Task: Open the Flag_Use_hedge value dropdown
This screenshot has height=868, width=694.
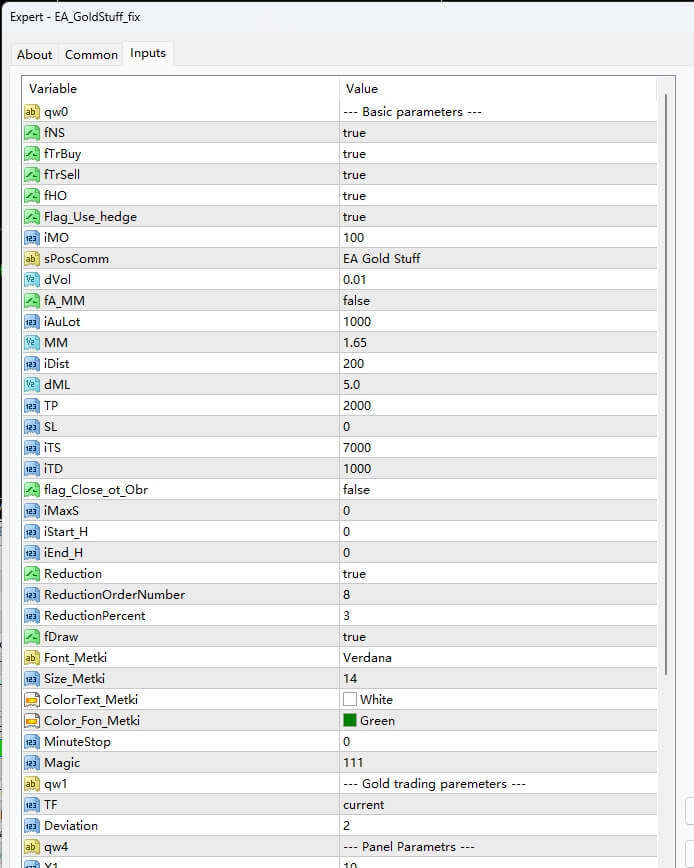Action: pos(498,217)
